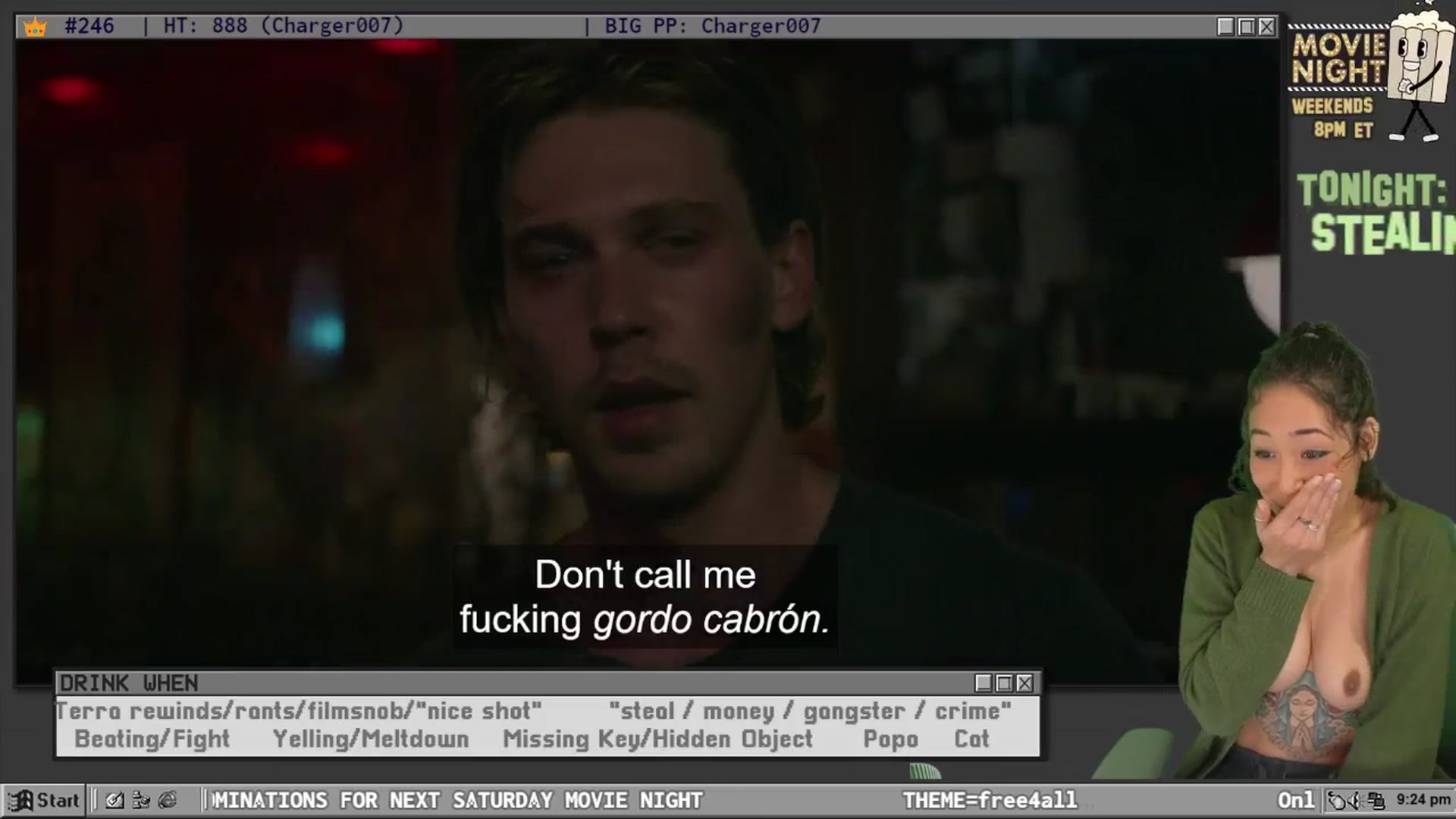Click the BIG PP: Charger007 label

tap(712, 26)
